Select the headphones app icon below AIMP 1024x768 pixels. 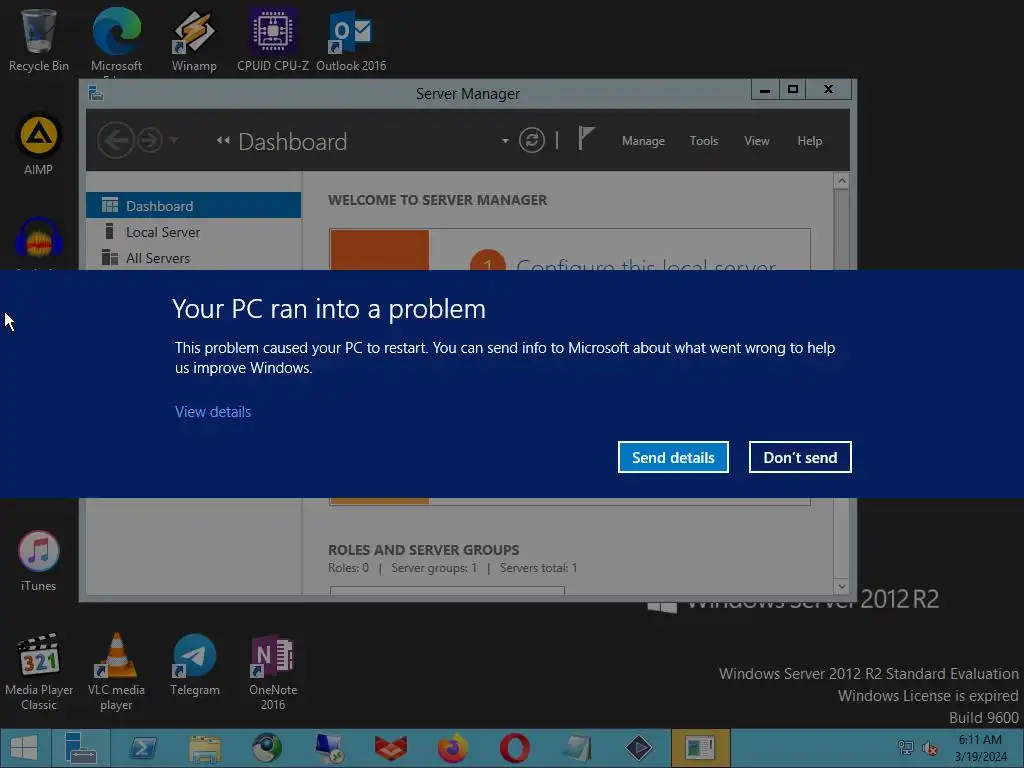tap(39, 239)
